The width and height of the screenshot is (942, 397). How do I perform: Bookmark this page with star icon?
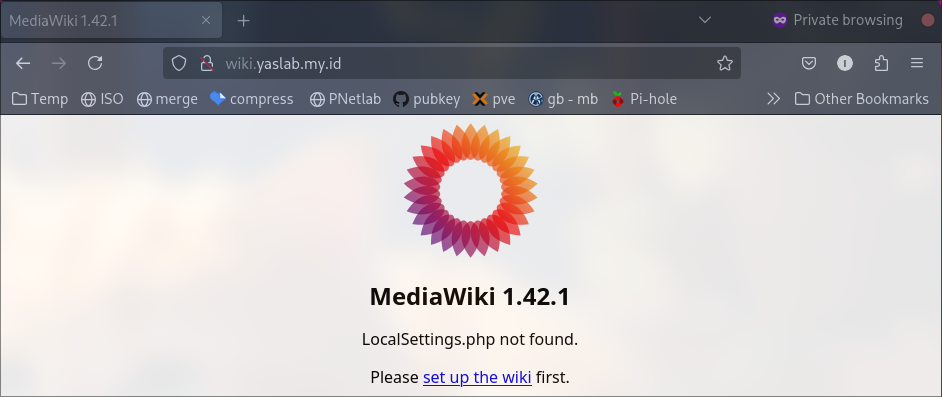coord(725,63)
